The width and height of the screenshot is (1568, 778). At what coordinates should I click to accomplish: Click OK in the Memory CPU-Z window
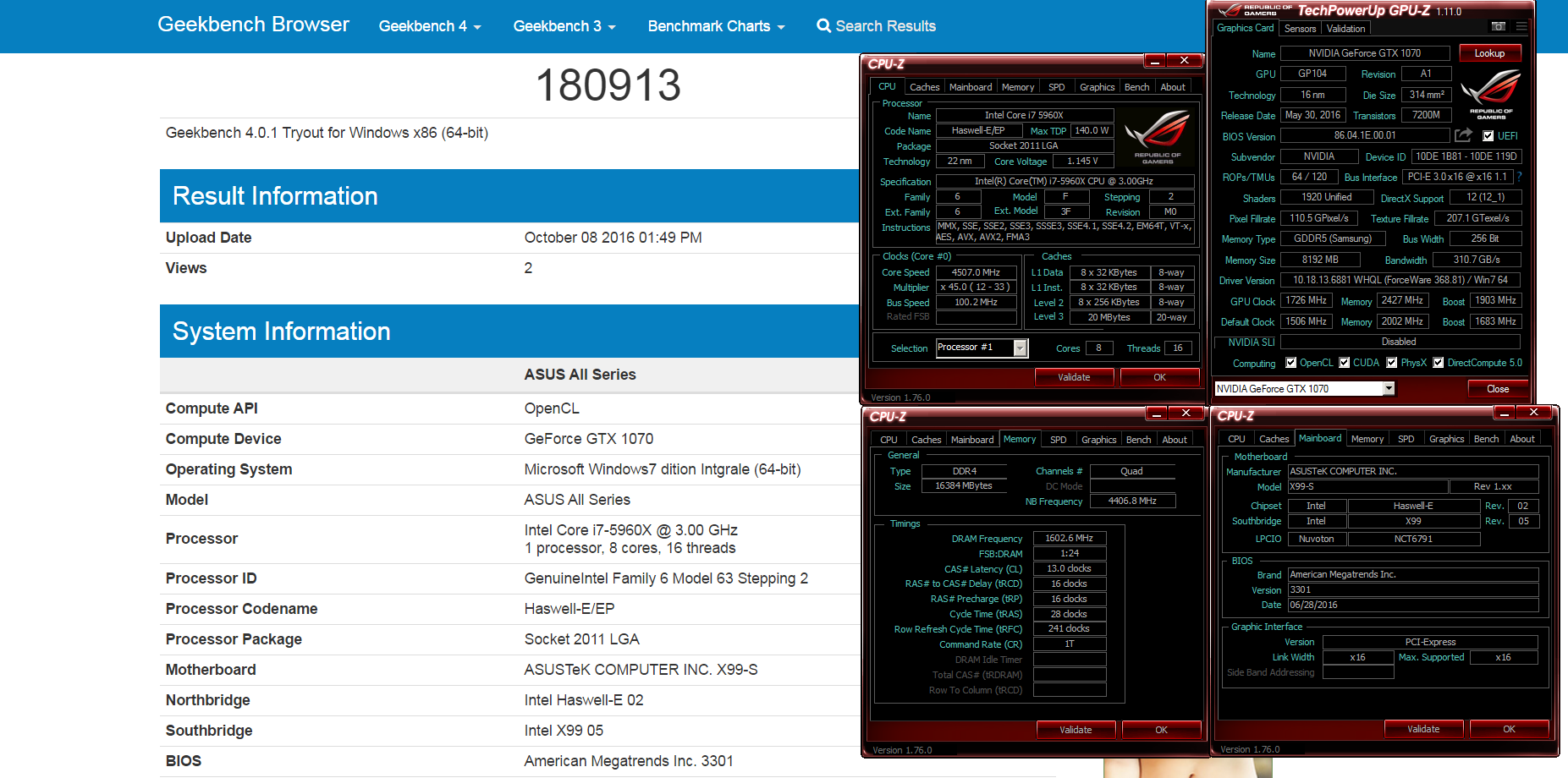click(x=1161, y=730)
